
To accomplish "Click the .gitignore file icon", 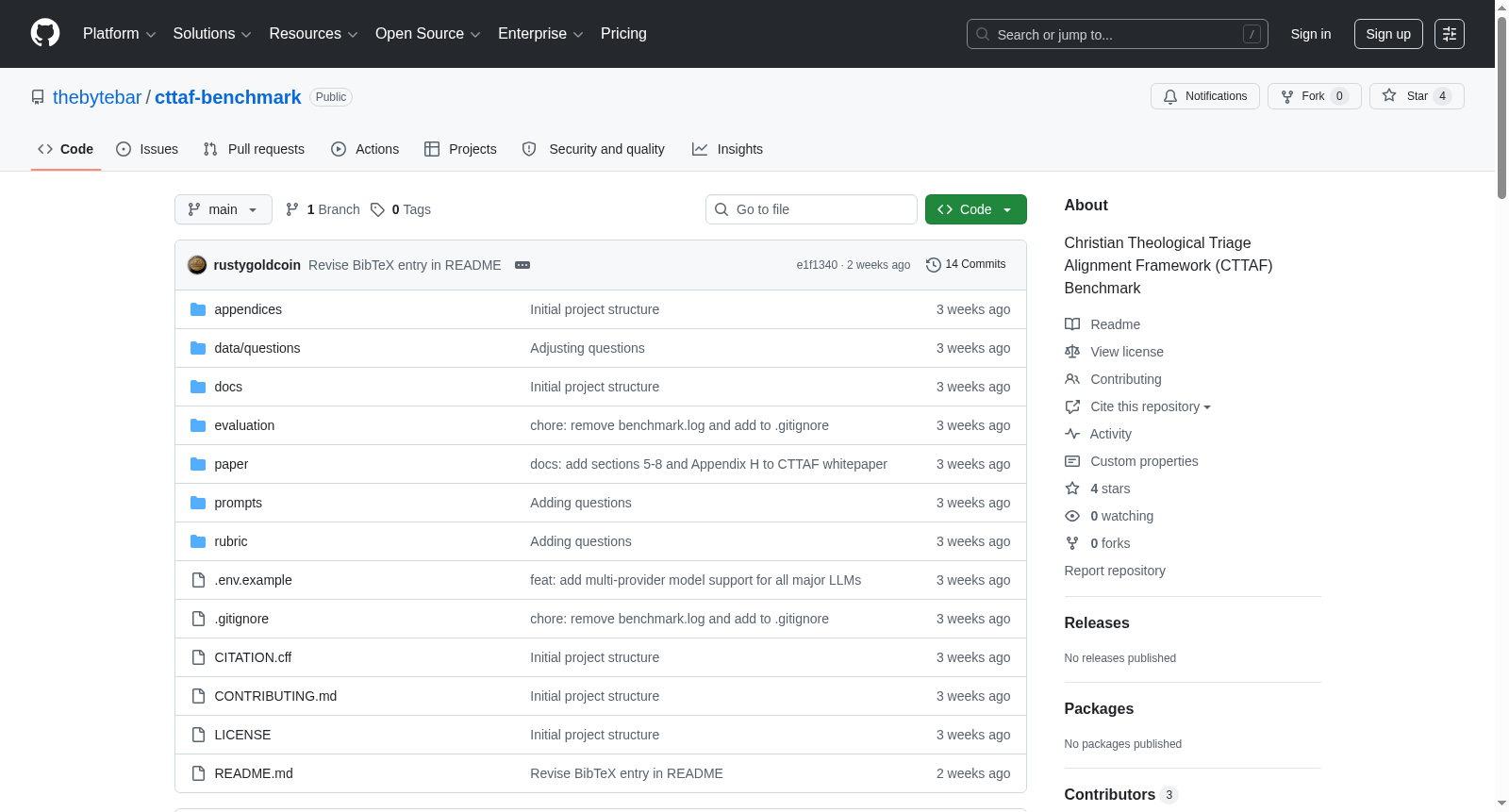I will coord(198,619).
